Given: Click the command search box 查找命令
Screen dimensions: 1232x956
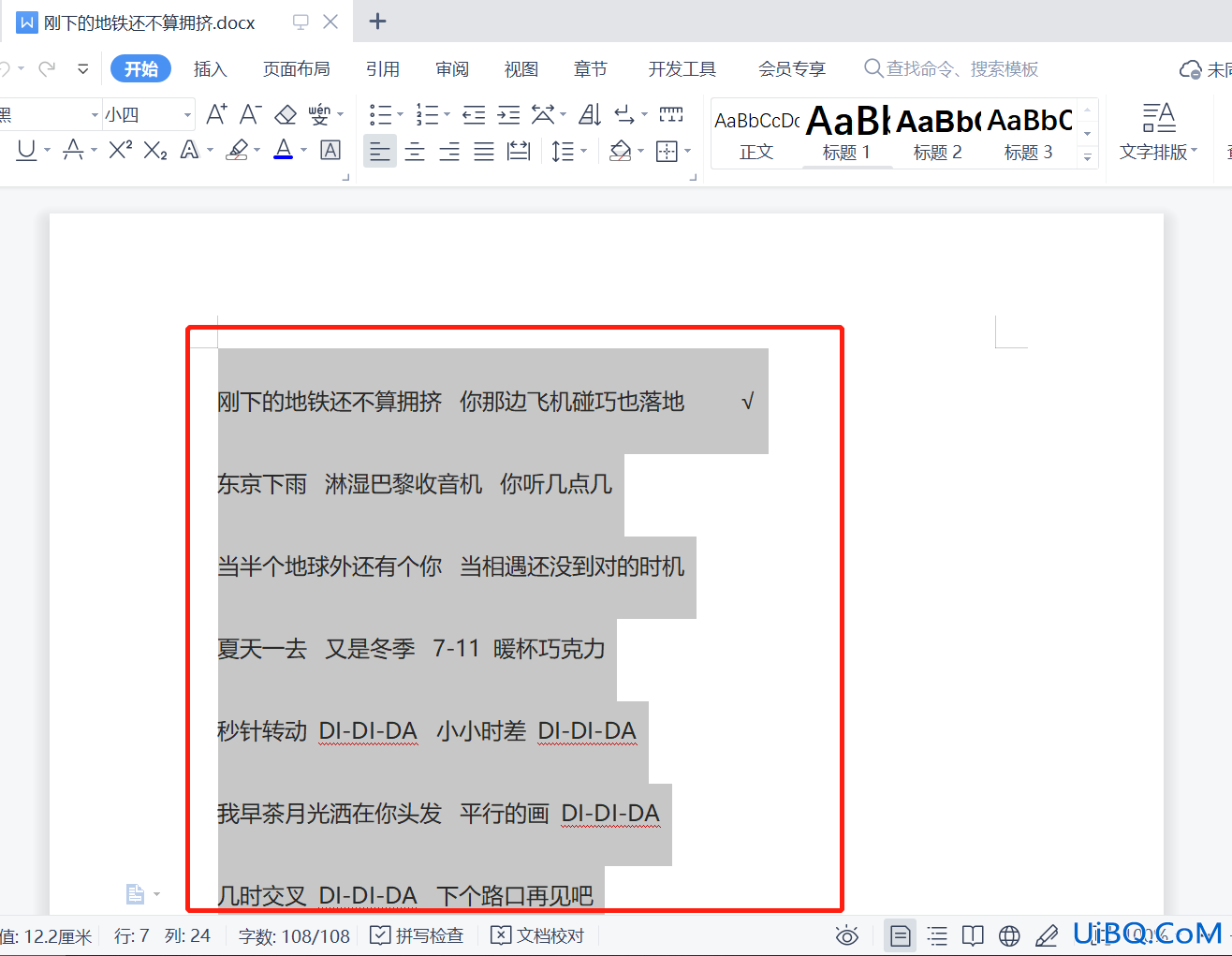Looking at the screenshot, I should [x=951, y=69].
